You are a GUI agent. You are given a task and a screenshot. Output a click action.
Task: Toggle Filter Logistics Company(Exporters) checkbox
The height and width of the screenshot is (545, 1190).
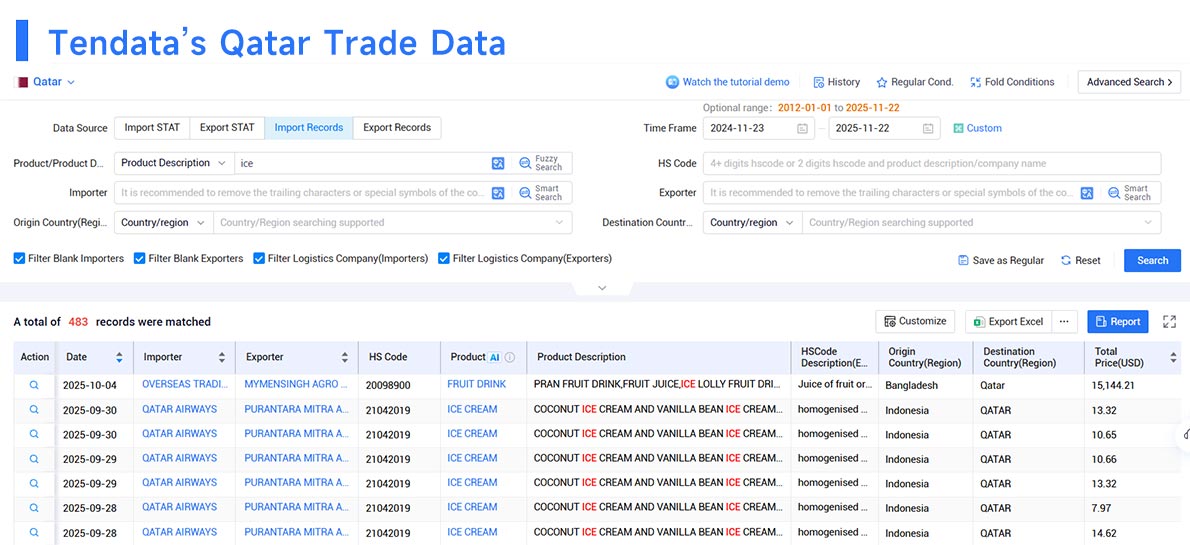click(444, 259)
